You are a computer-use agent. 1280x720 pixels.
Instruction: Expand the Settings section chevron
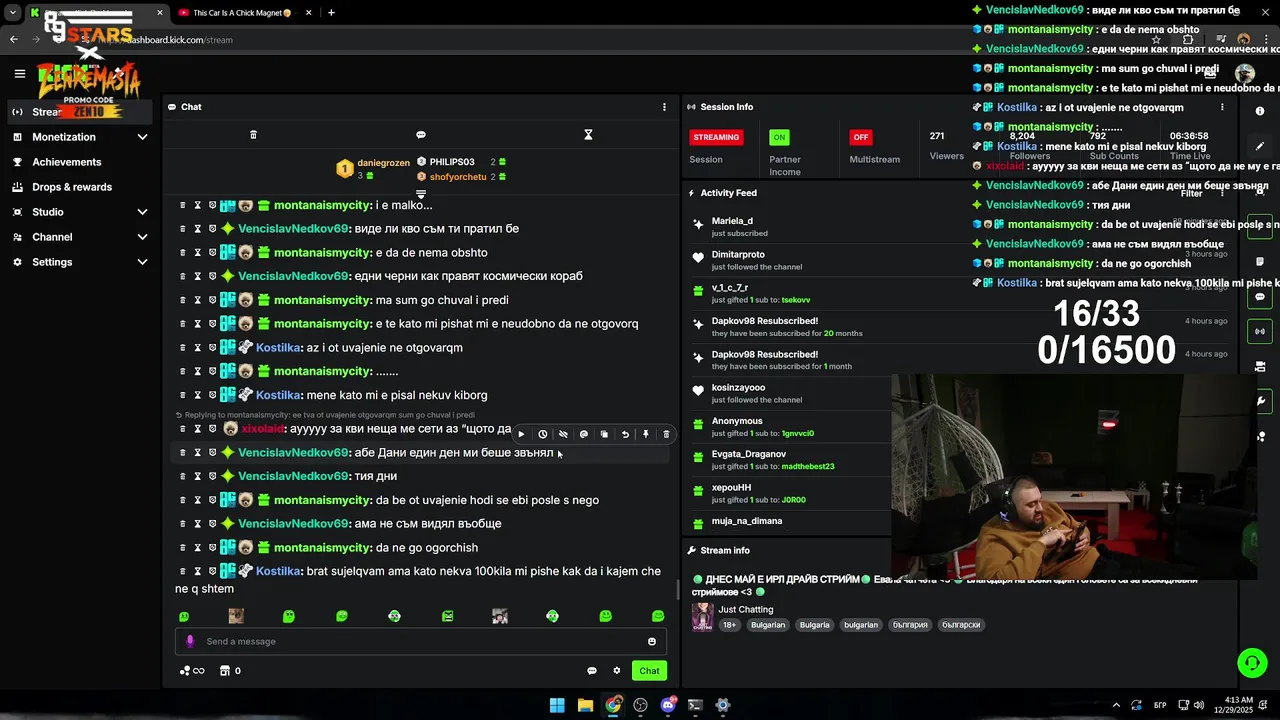click(142, 262)
